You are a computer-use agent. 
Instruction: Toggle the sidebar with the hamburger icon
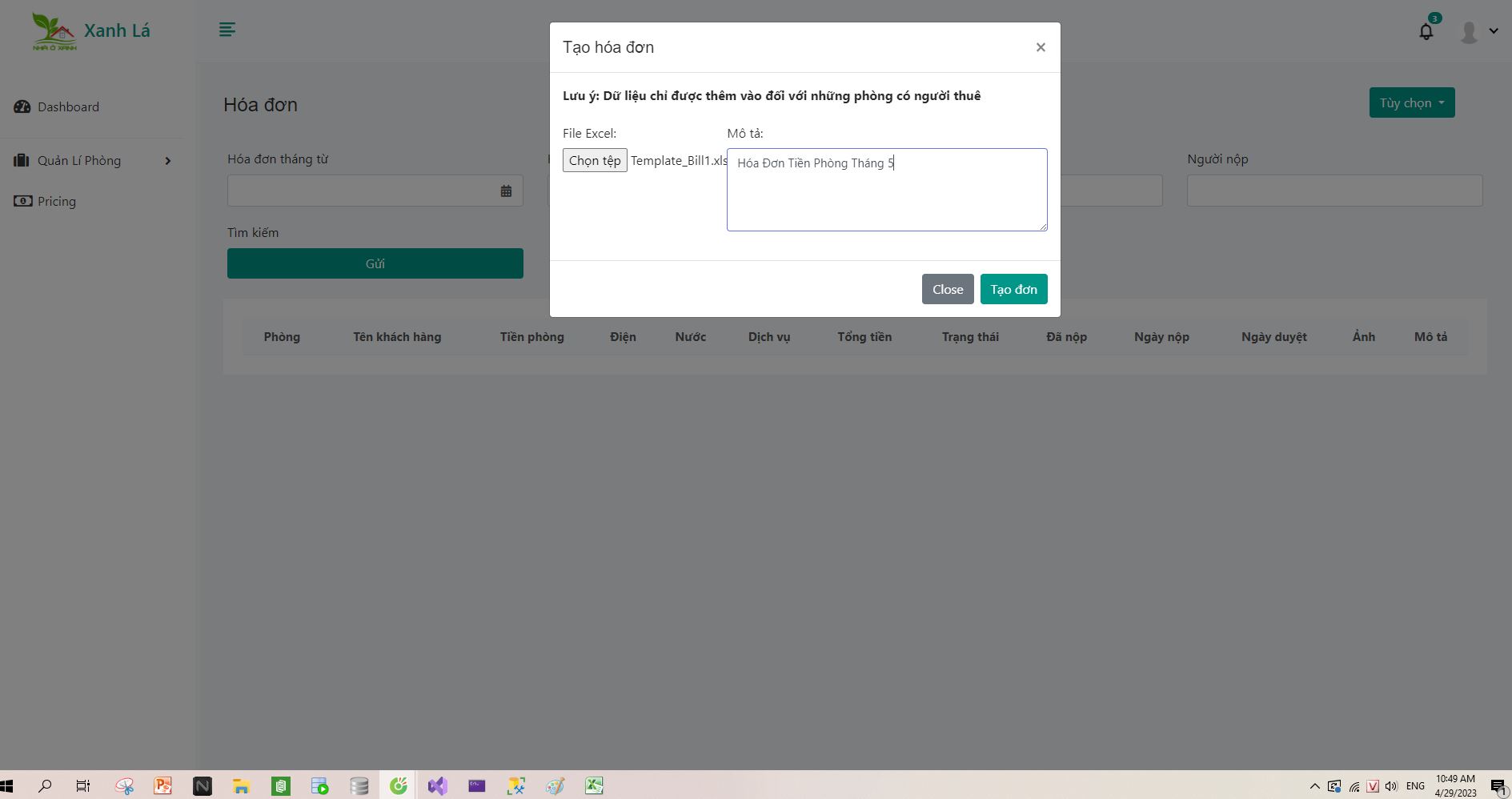pos(227,30)
